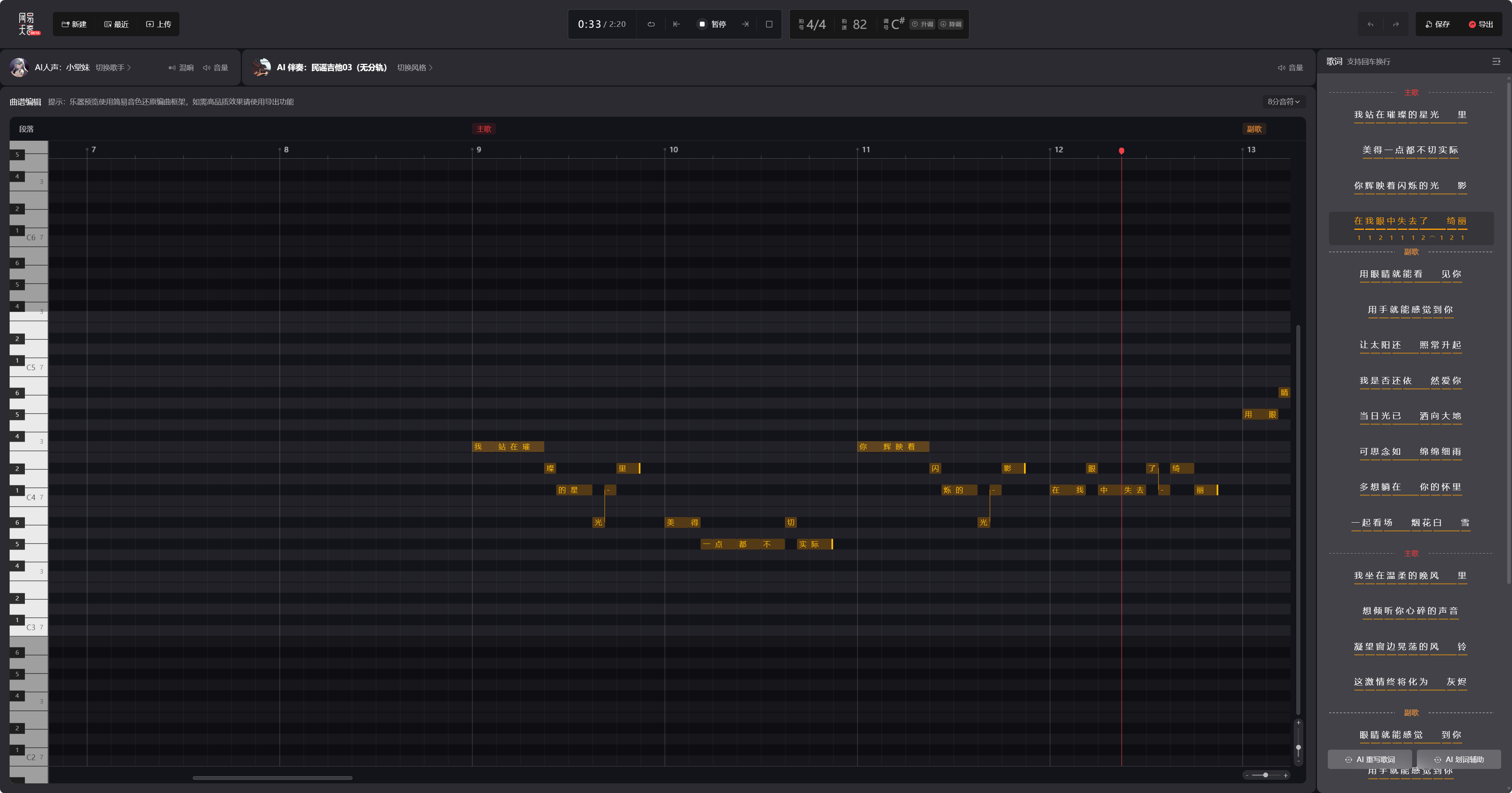Select the note 美 at bar 10
Screen dimensions: 1512x793
(x=676, y=522)
